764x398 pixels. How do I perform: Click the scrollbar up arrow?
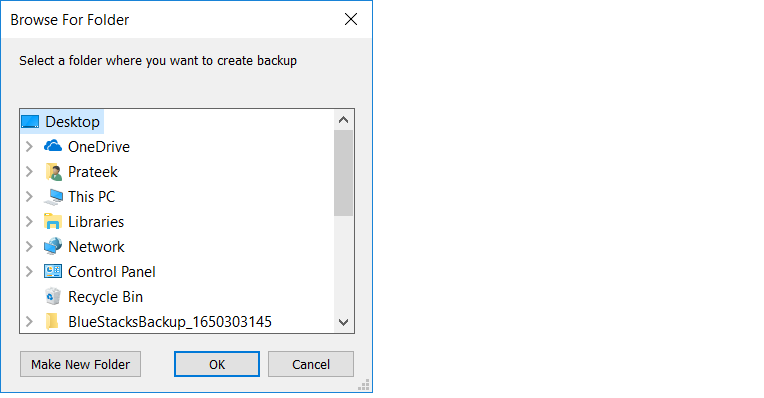pyautogui.click(x=344, y=120)
